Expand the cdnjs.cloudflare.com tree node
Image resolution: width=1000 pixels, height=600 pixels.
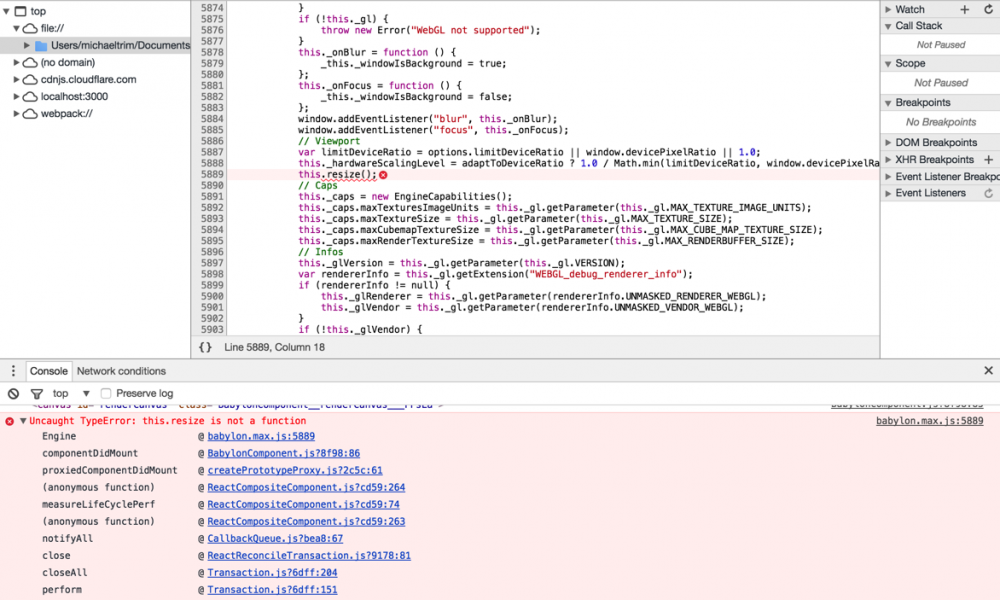coord(17,79)
